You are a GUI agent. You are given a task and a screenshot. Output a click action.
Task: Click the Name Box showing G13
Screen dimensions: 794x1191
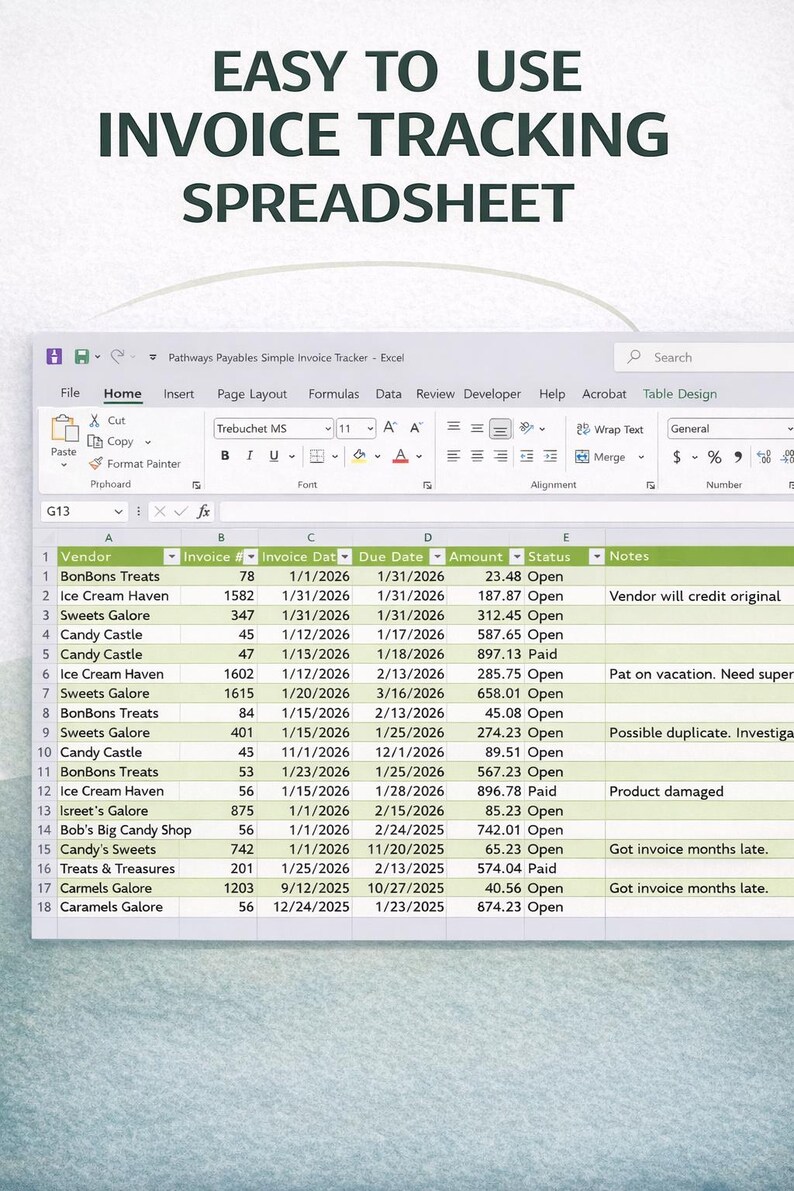point(82,511)
